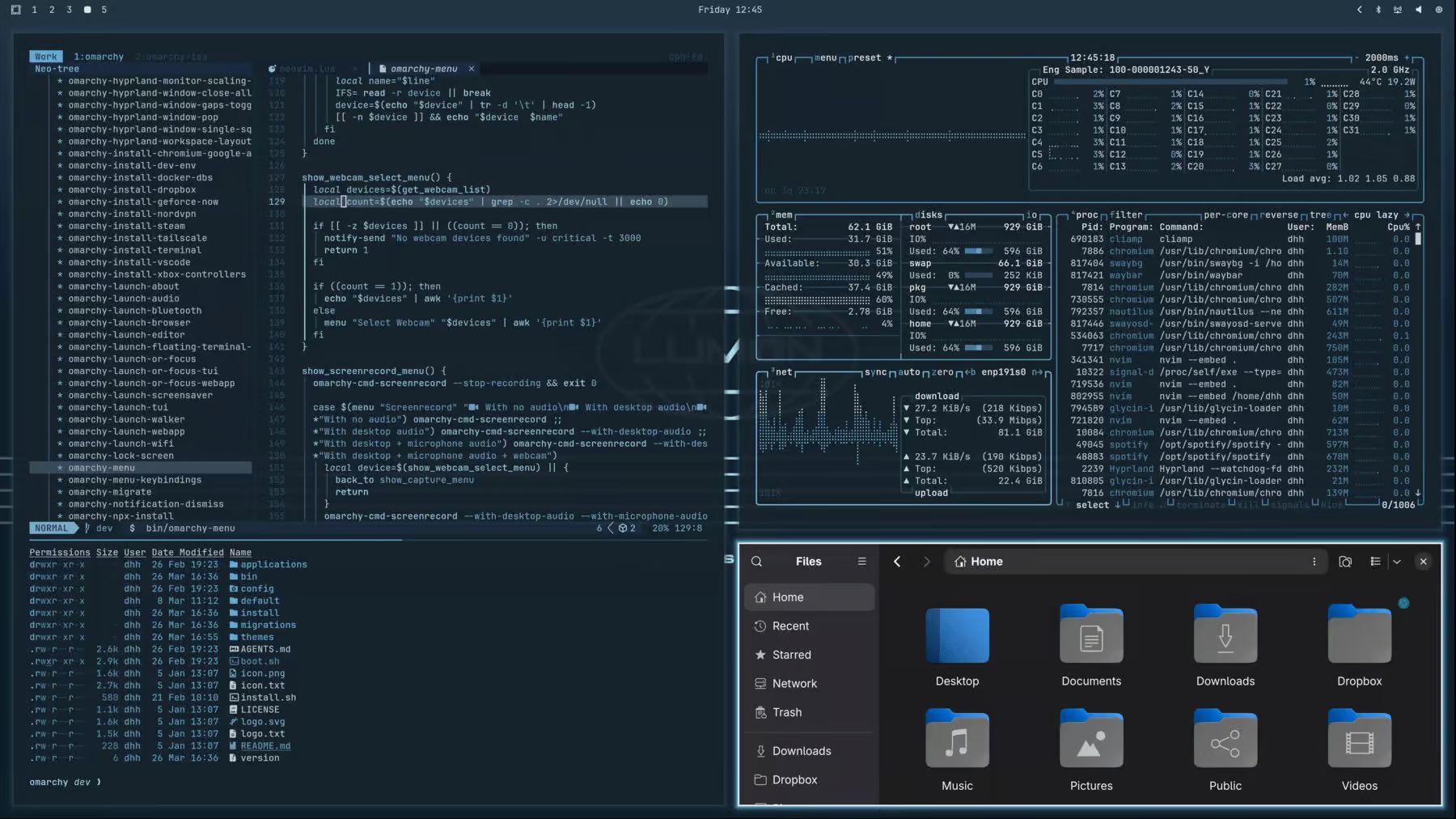Expand the view options dropdown chevron in Files
Image resolution: width=1456 pixels, height=819 pixels.
pos(1397,562)
